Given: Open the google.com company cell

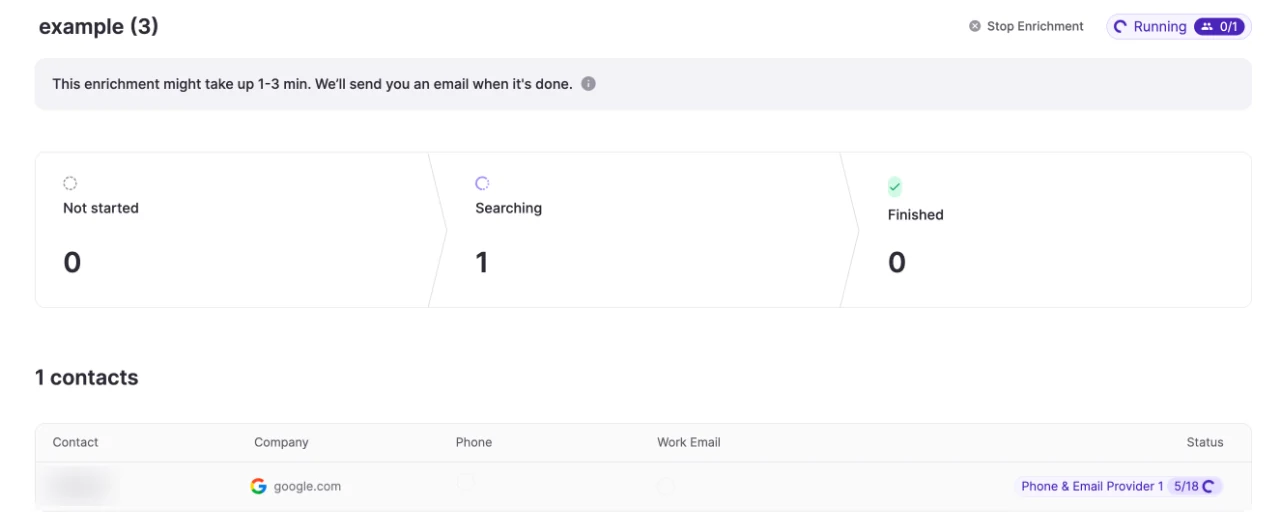Looking at the screenshot, I should click(x=295, y=486).
